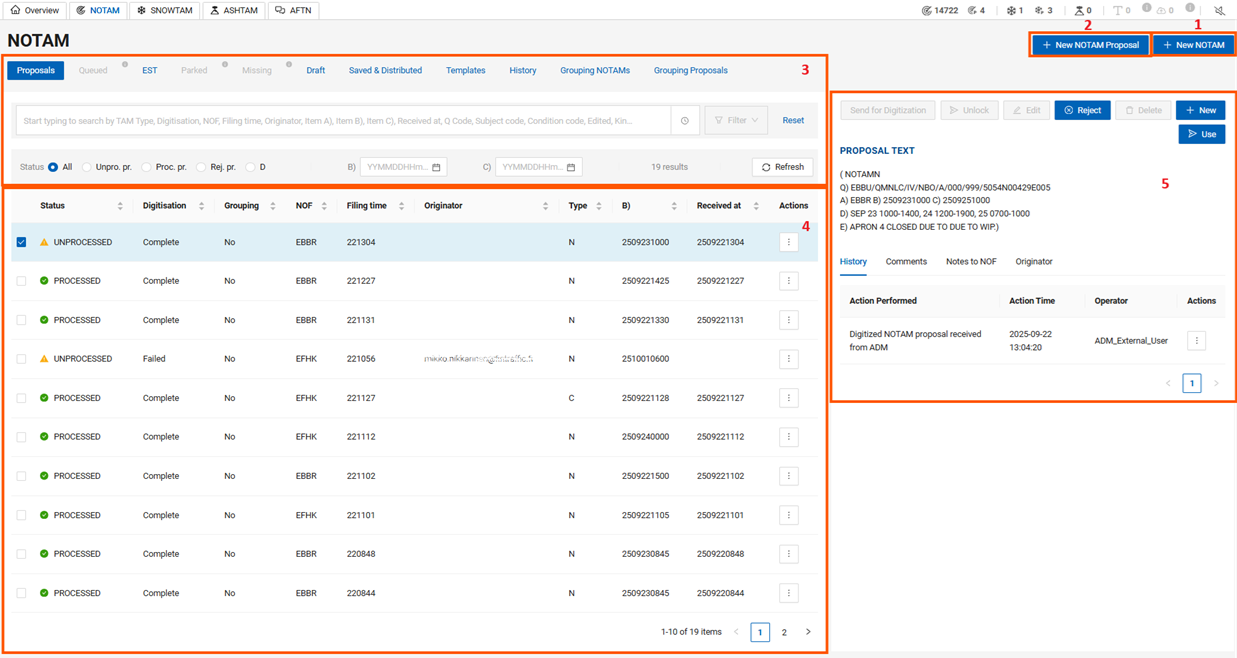Uncheck the selected 221304 UNPROCESSED row checkbox
This screenshot has width=1237, height=658.
click(x=21, y=242)
